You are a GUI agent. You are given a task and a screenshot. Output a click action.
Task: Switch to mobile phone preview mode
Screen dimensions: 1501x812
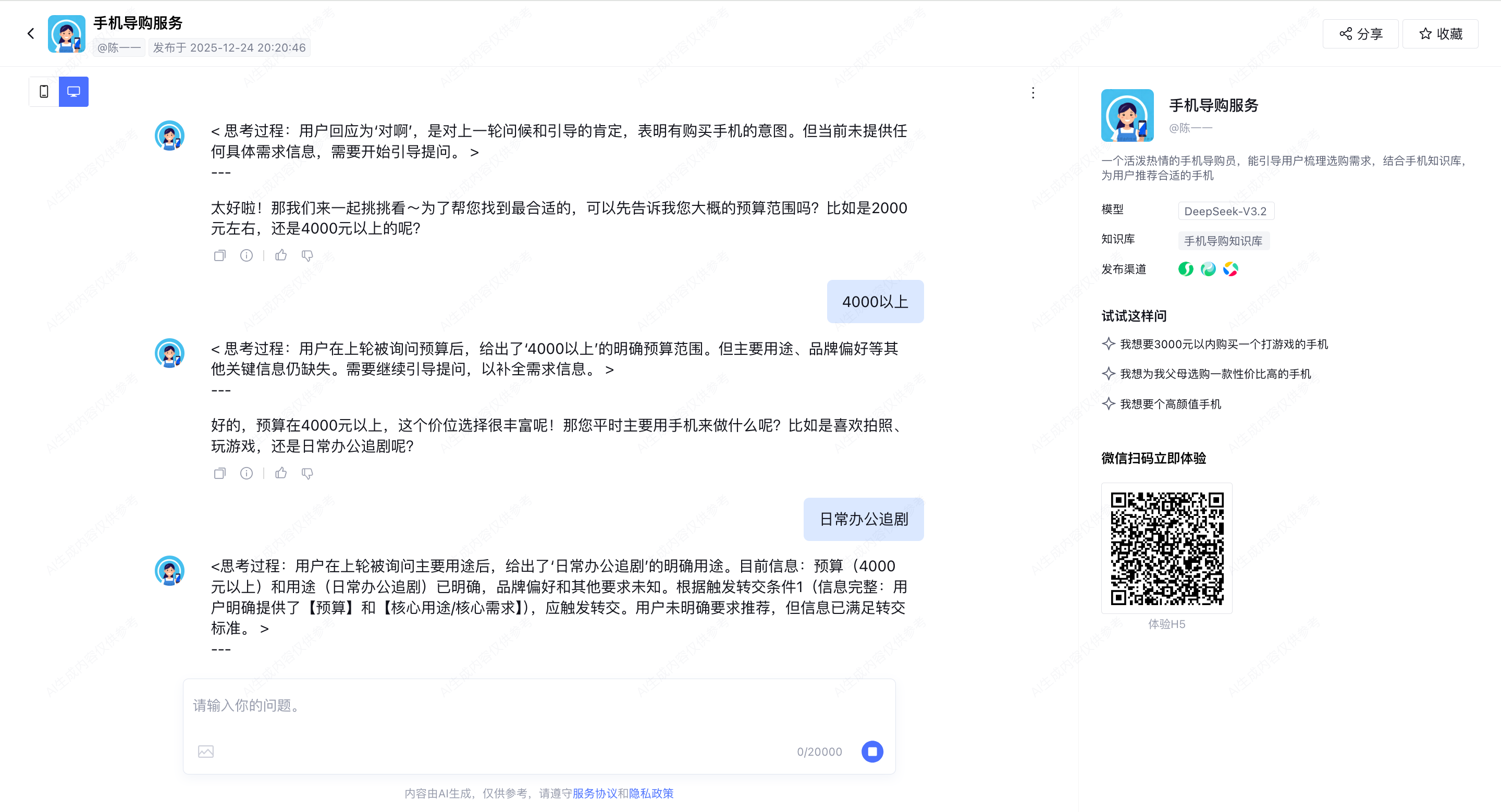coord(44,91)
